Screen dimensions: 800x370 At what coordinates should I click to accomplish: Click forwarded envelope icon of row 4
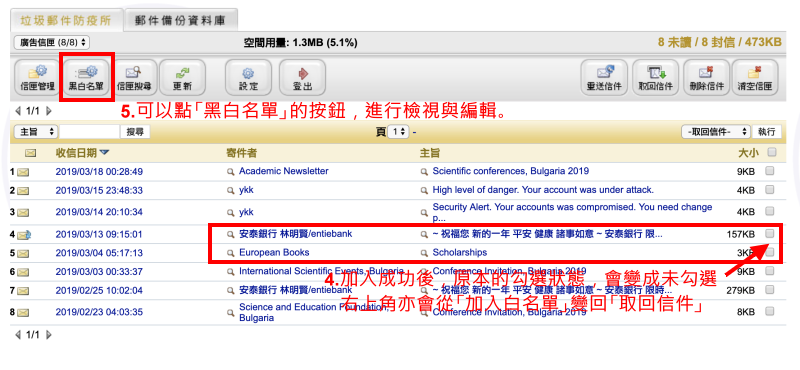23,235
